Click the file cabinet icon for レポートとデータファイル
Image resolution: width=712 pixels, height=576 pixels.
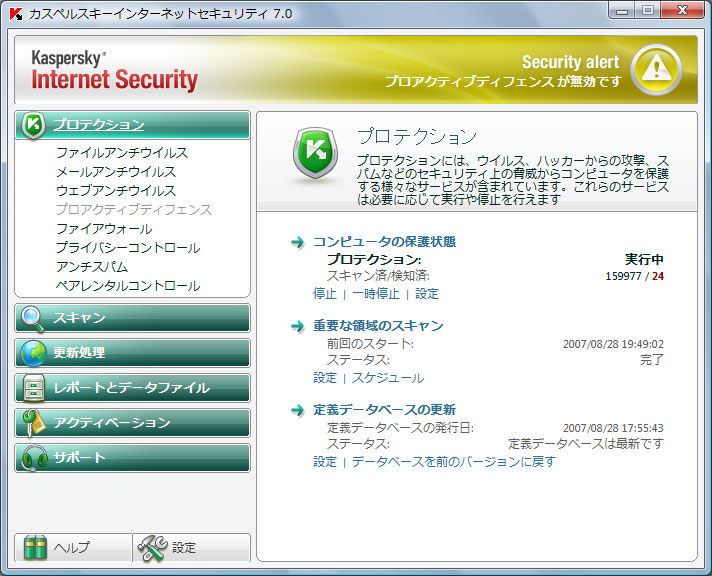(34, 388)
